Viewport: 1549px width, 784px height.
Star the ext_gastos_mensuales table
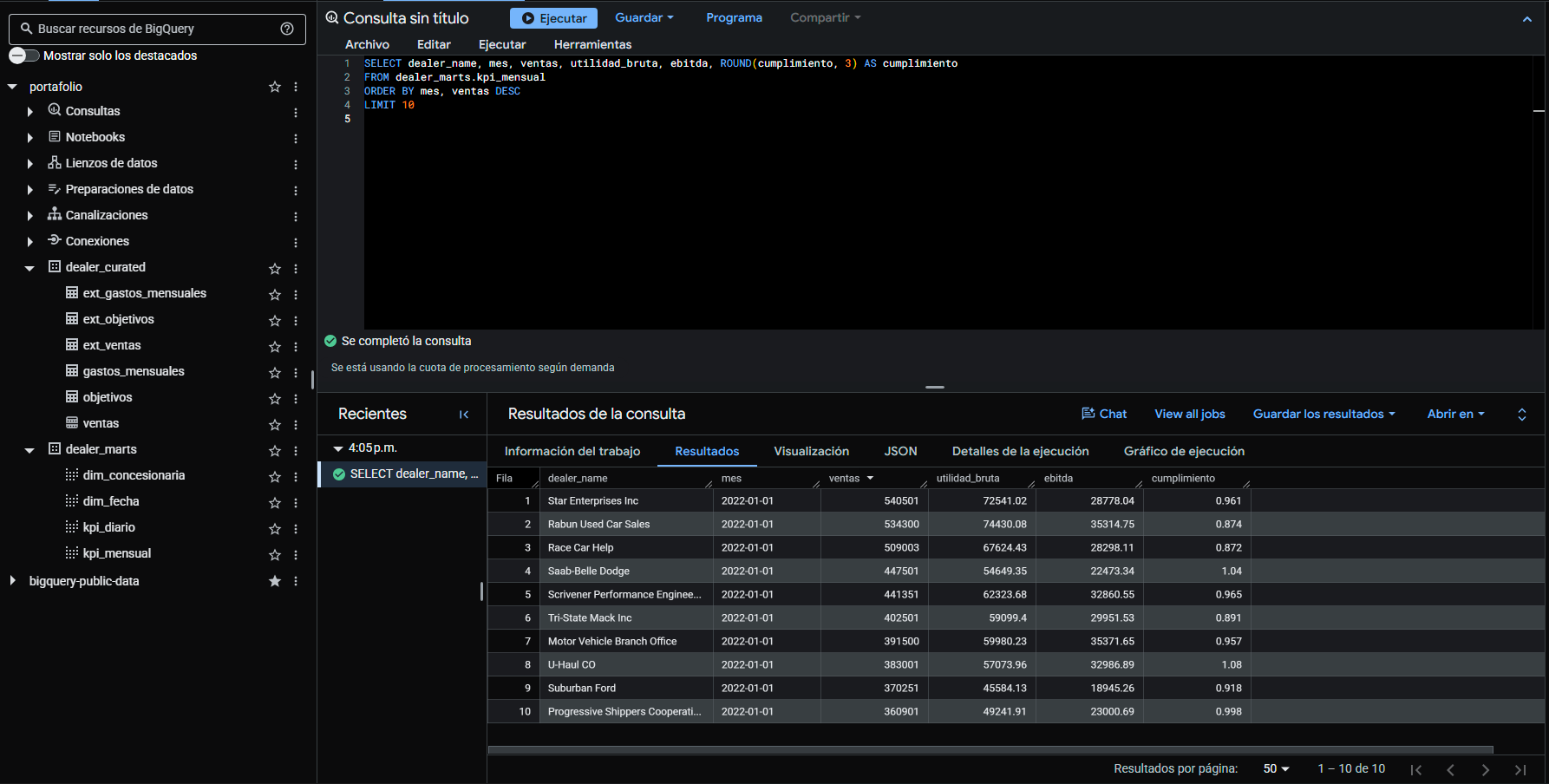click(275, 295)
